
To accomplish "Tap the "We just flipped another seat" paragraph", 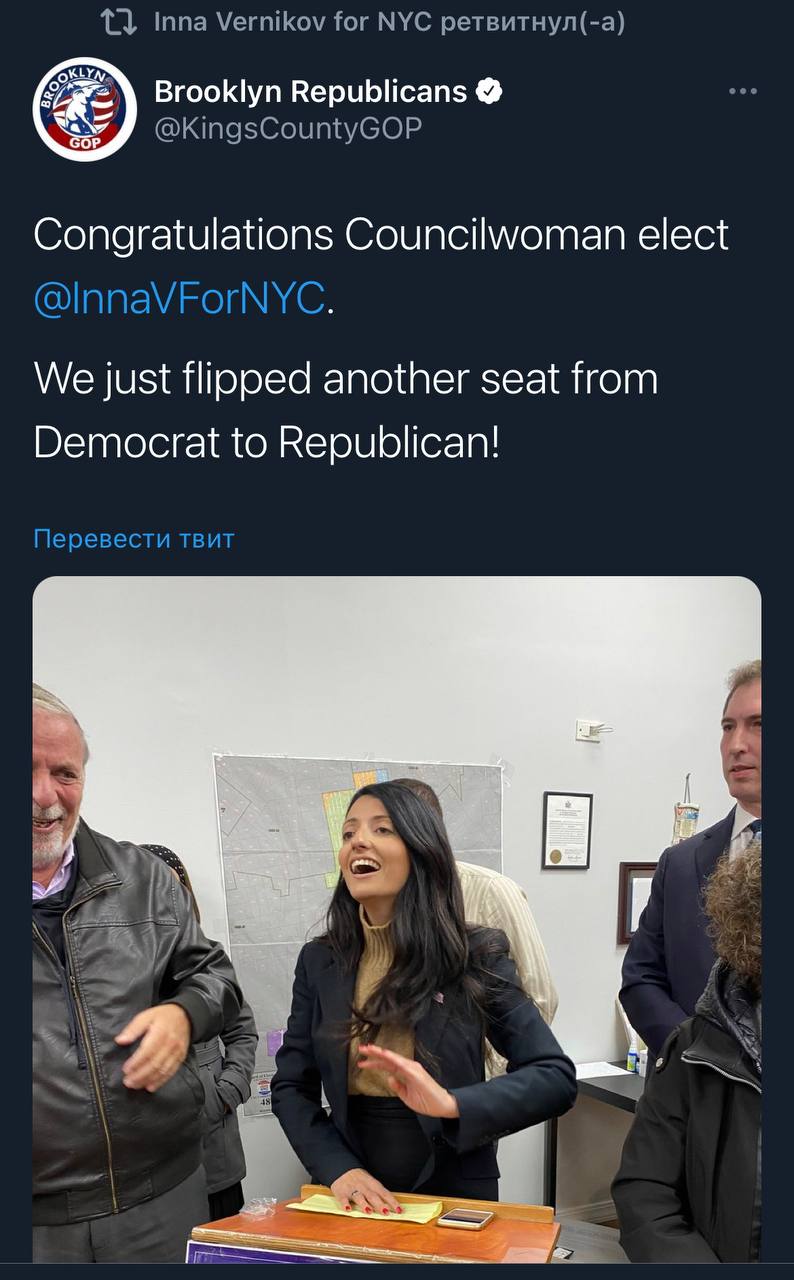I will tap(345, 410).
